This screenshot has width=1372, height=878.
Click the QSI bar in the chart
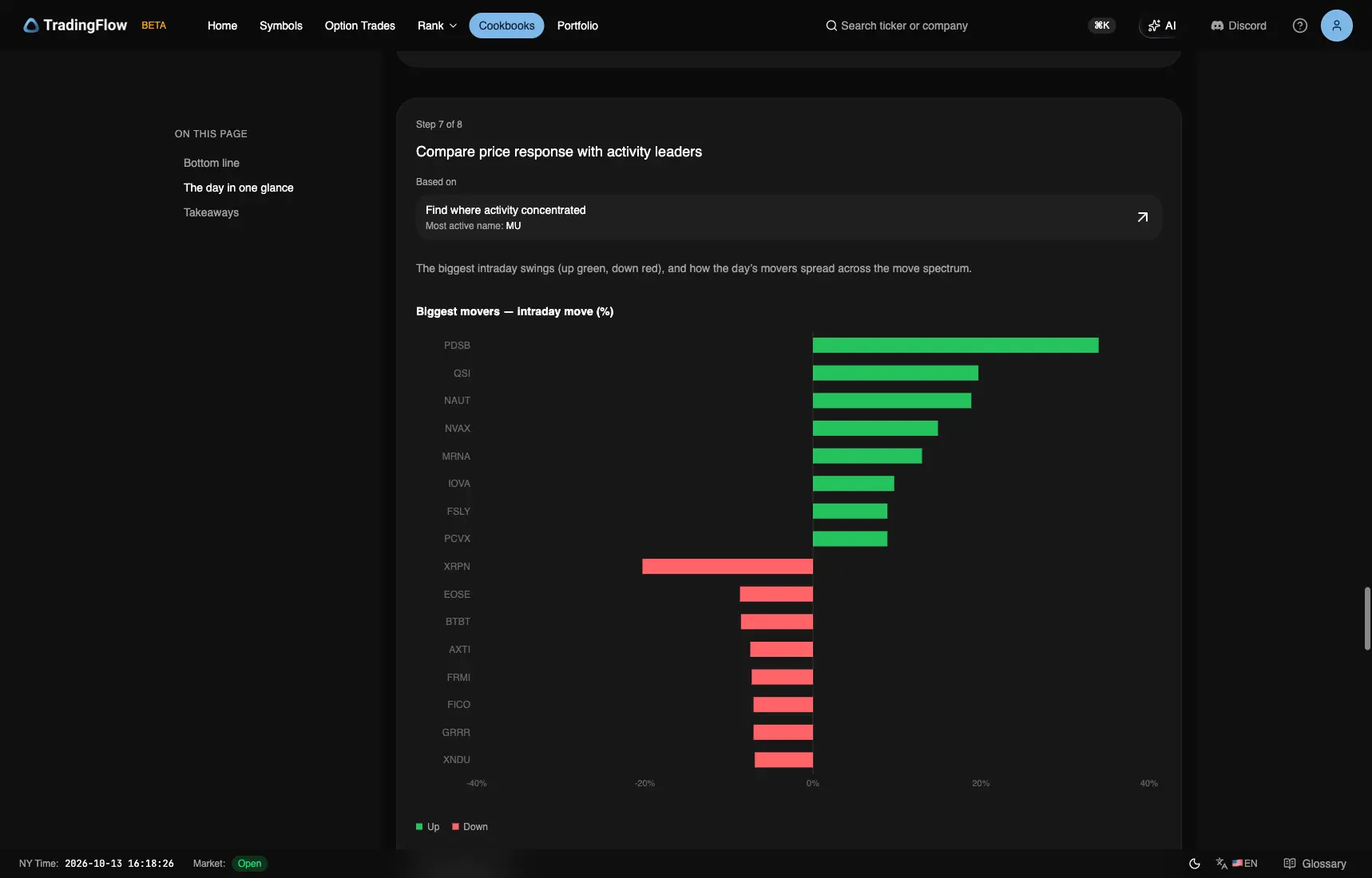(x=895, y=373)
